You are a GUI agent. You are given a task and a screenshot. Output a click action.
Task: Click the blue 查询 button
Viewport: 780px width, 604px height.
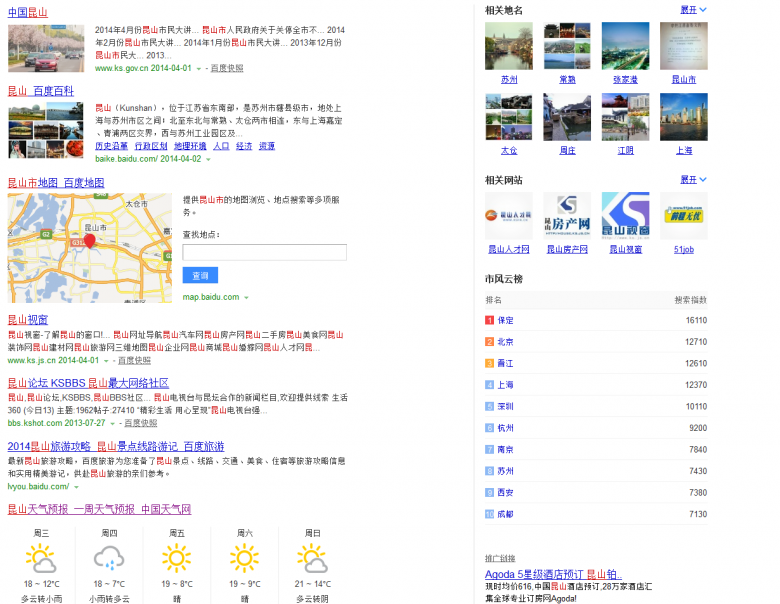click(200, 275)
